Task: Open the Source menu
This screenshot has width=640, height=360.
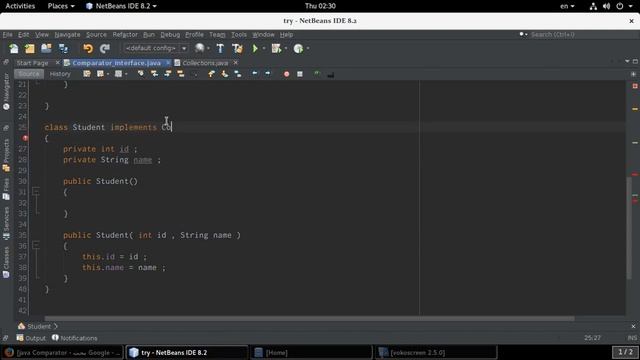Action: (96, 35)
